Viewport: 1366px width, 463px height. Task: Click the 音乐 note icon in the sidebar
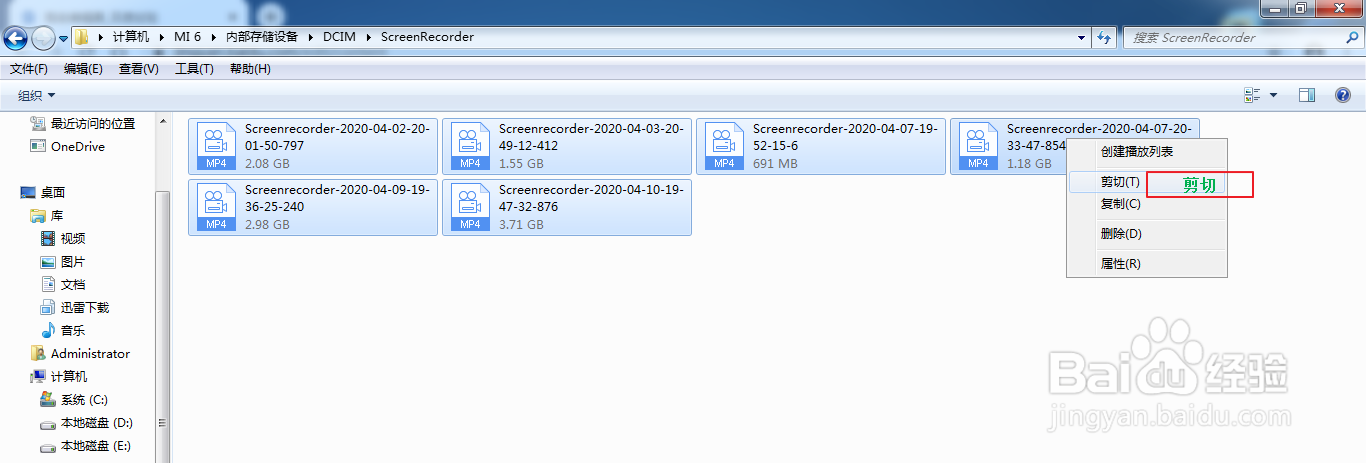tap(48, 330)
